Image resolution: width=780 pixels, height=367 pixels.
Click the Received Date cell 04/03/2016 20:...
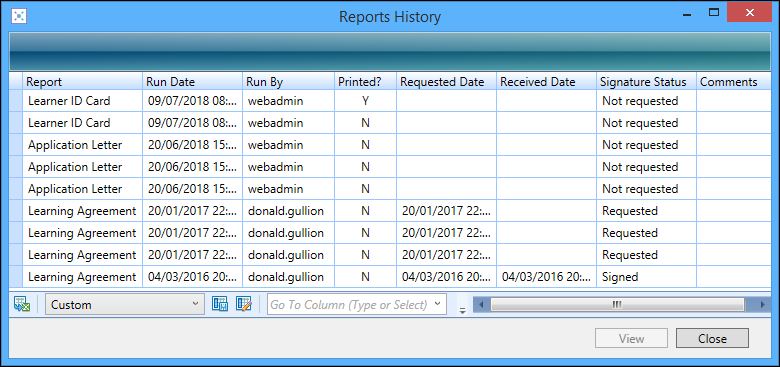(x=546, y=277)
